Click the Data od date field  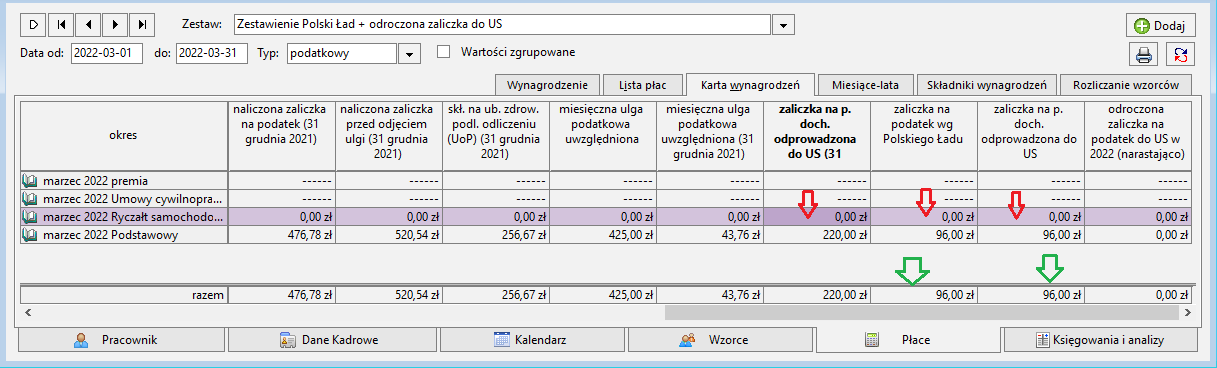(107, 53)
